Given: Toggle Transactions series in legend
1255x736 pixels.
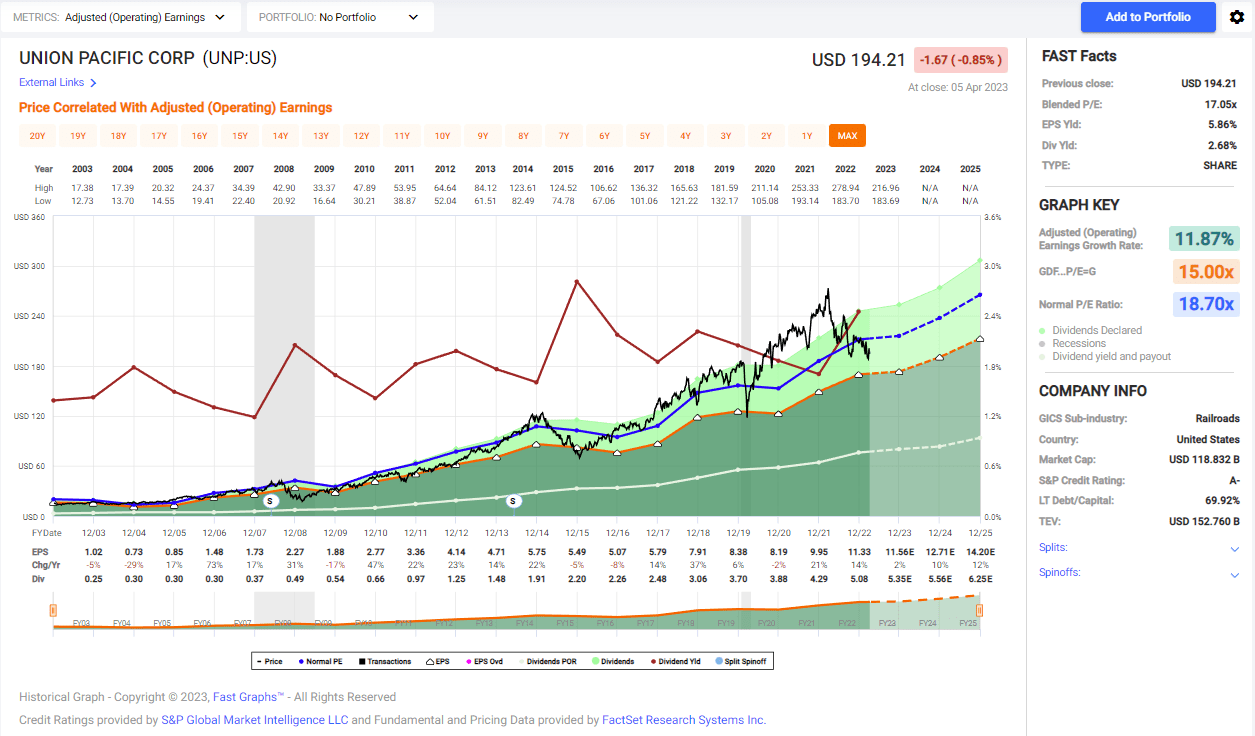Looking at the screenshot, I should pyautogui.click(x=385, y=661).
